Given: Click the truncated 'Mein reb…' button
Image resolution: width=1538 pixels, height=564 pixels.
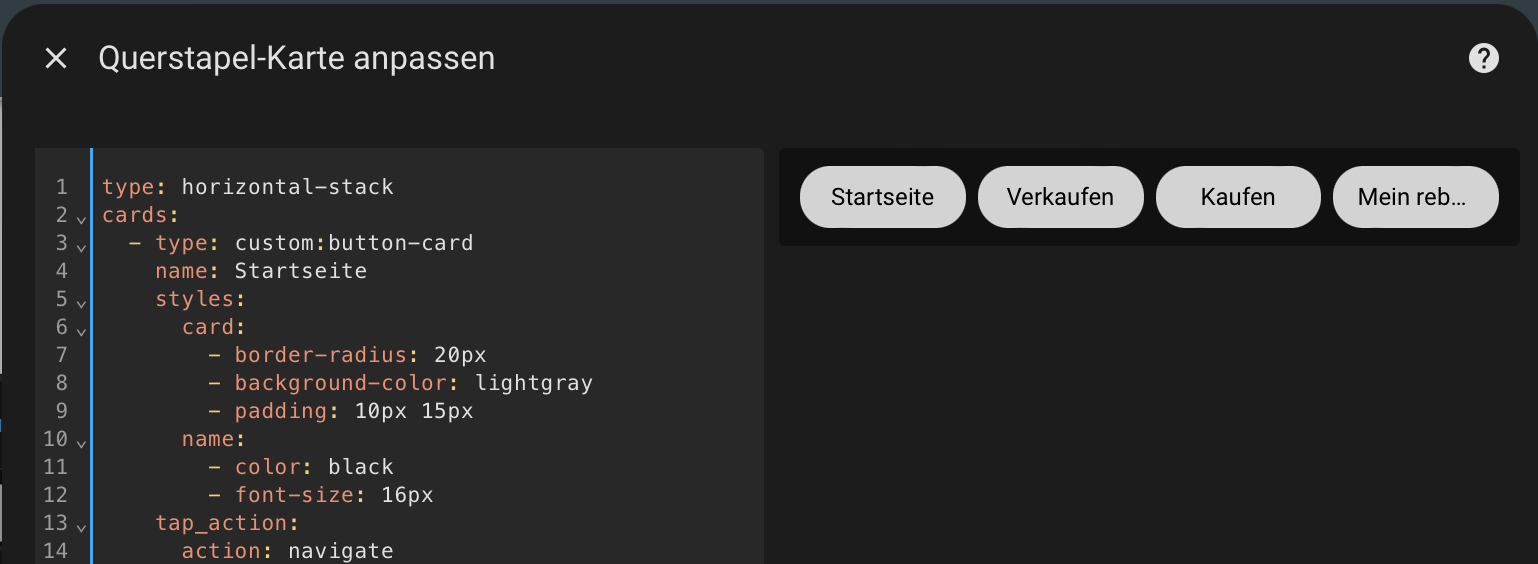Looking at the screenshot, I should (1415, 197).
